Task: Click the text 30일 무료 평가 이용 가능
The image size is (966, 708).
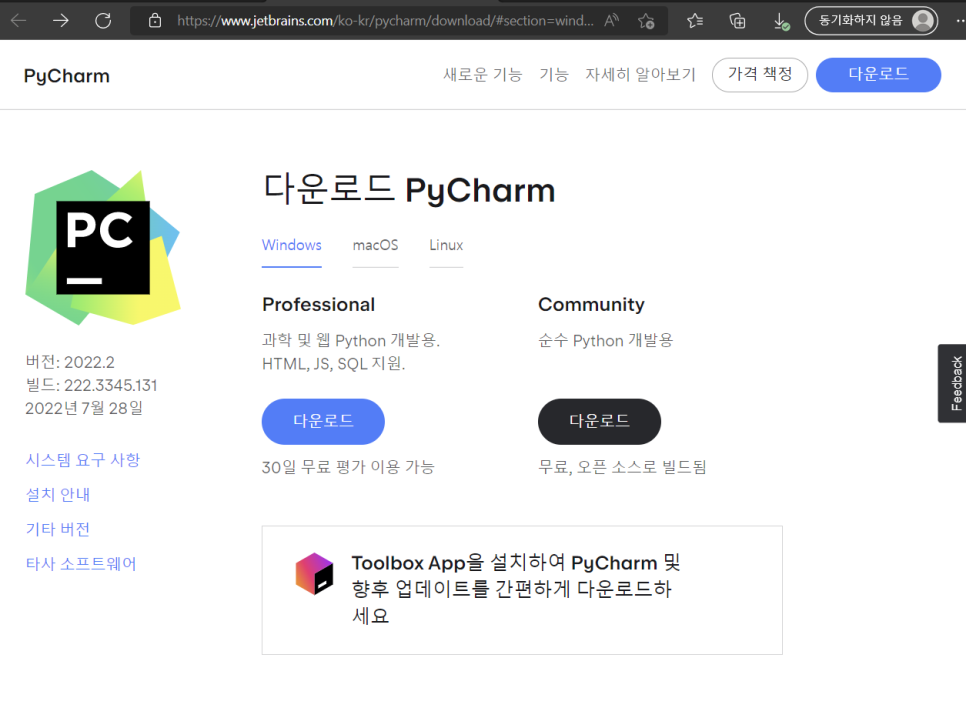Action: [348, 467]
